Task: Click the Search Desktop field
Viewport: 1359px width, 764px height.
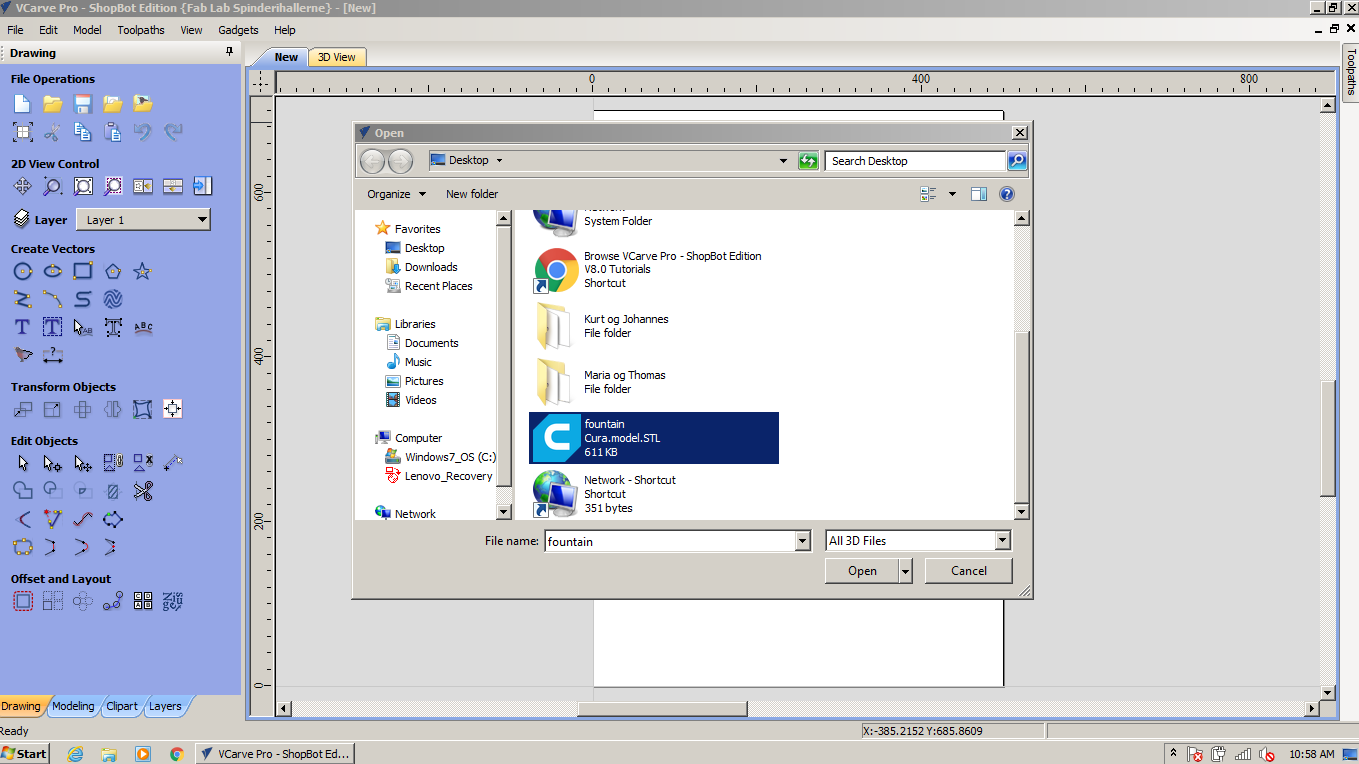Action: [915, 161]
